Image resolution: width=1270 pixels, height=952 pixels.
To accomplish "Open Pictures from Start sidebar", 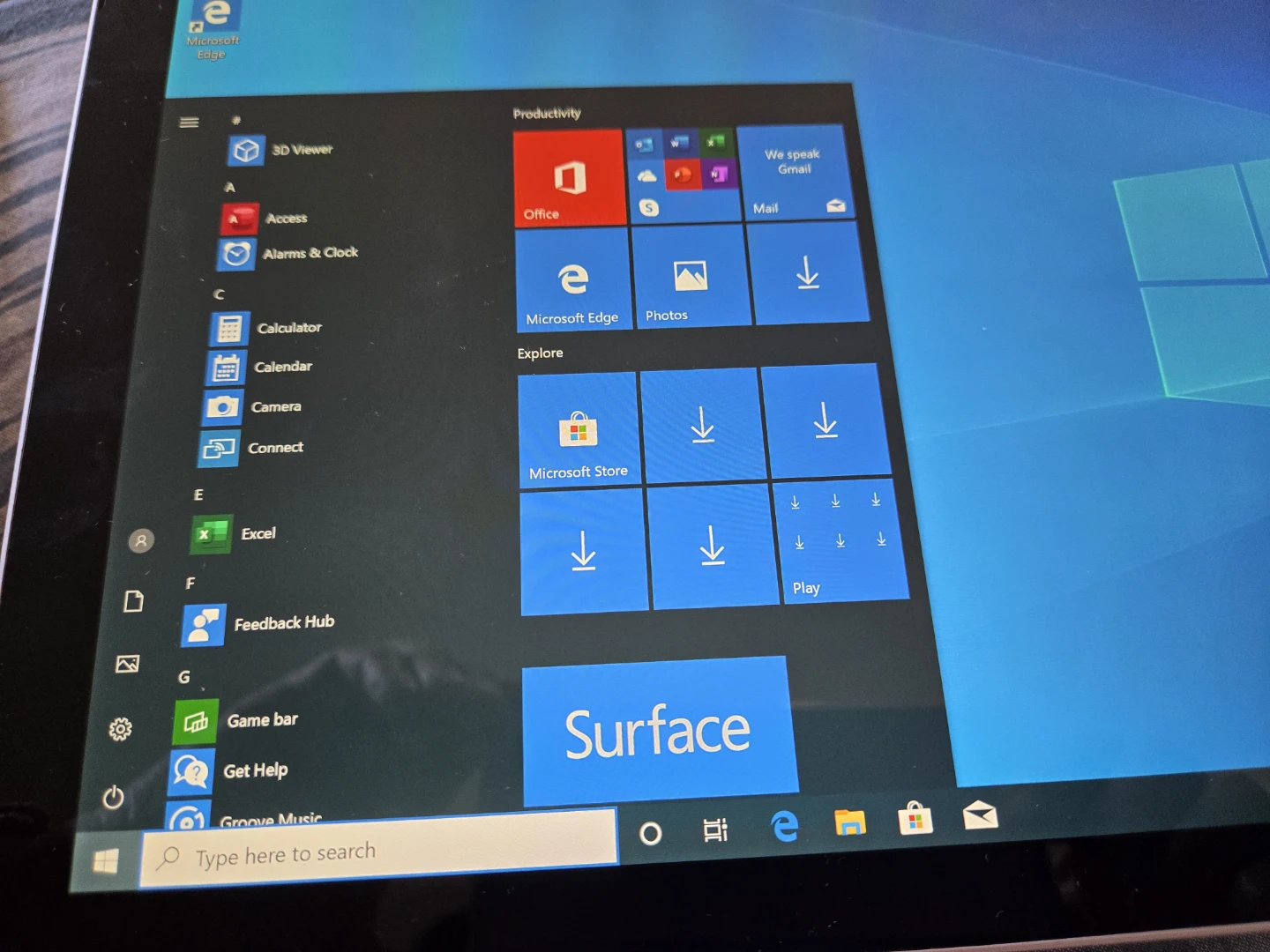I will click(x=127, y=664).
